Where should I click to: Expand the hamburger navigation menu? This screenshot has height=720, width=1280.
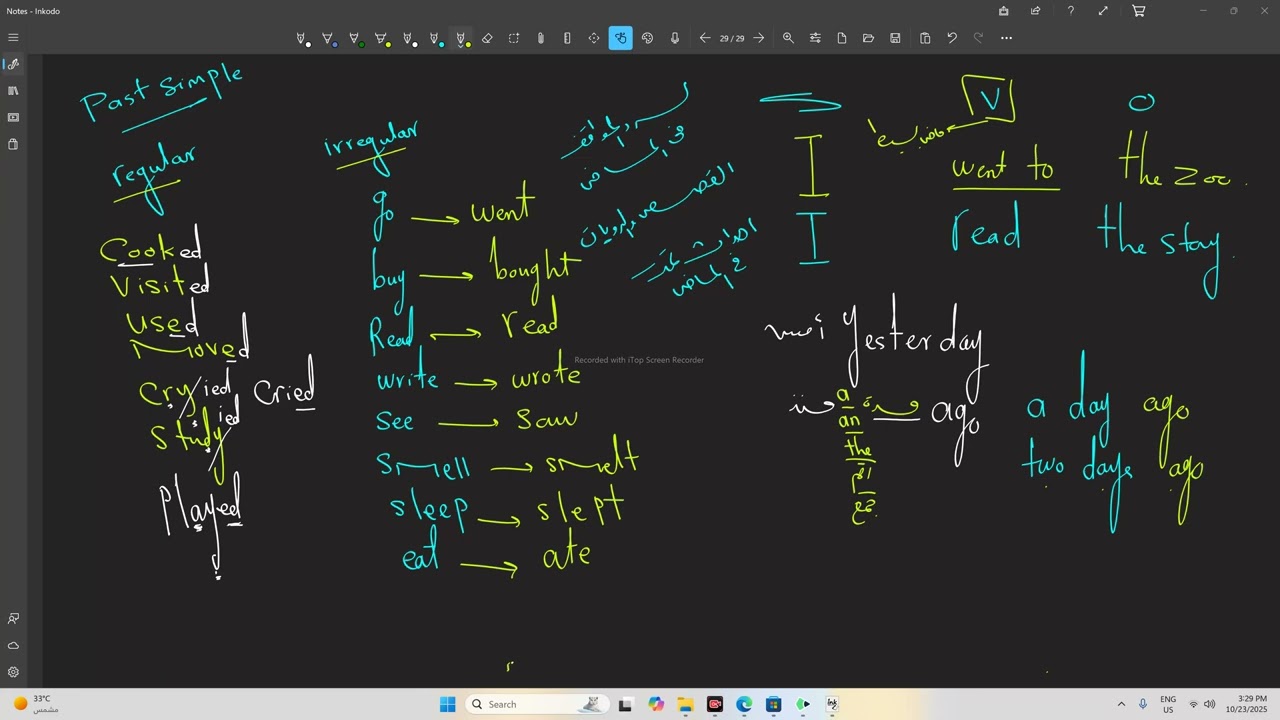tap(13, 38)
